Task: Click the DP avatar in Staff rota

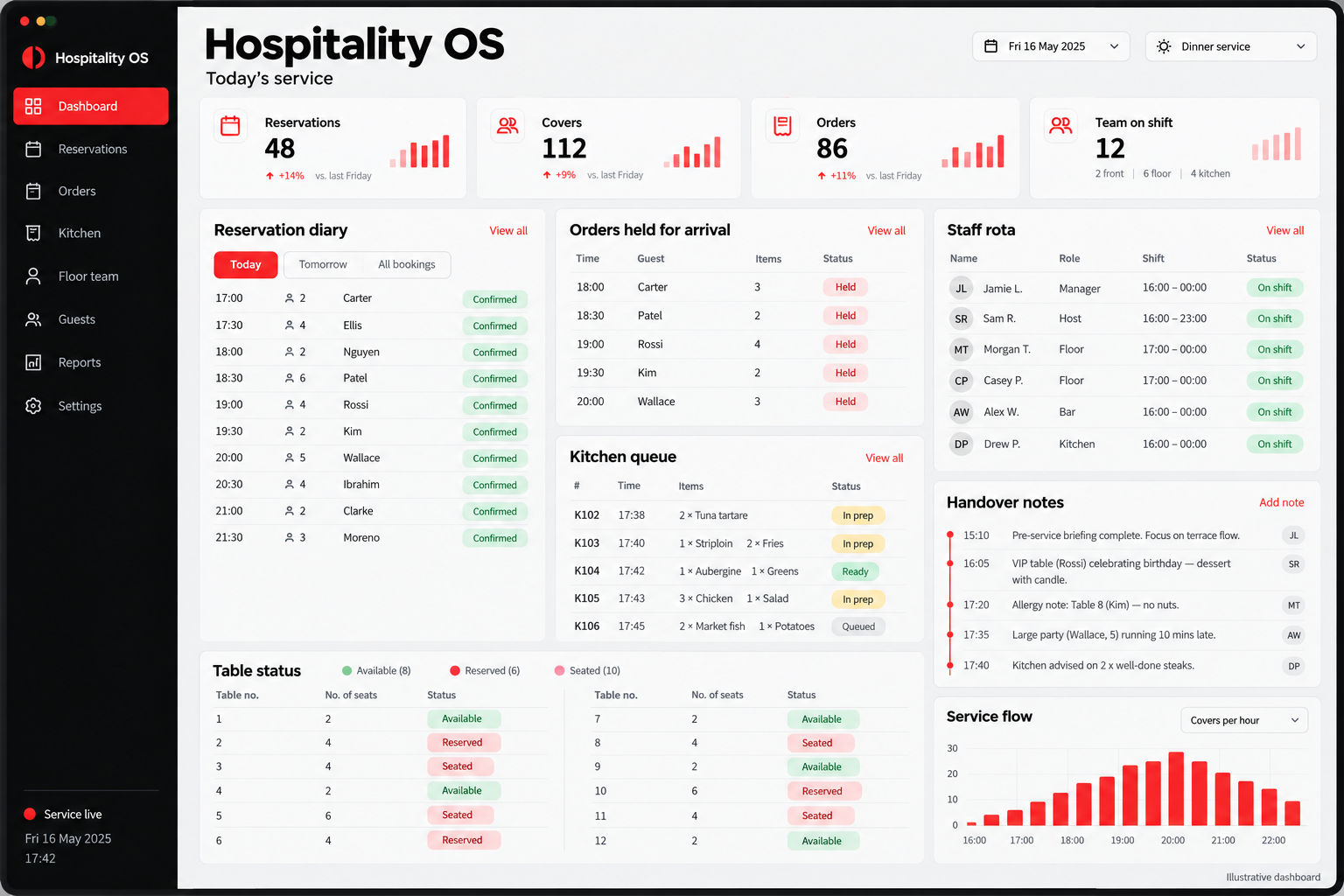Action: [x=961, y=444]
